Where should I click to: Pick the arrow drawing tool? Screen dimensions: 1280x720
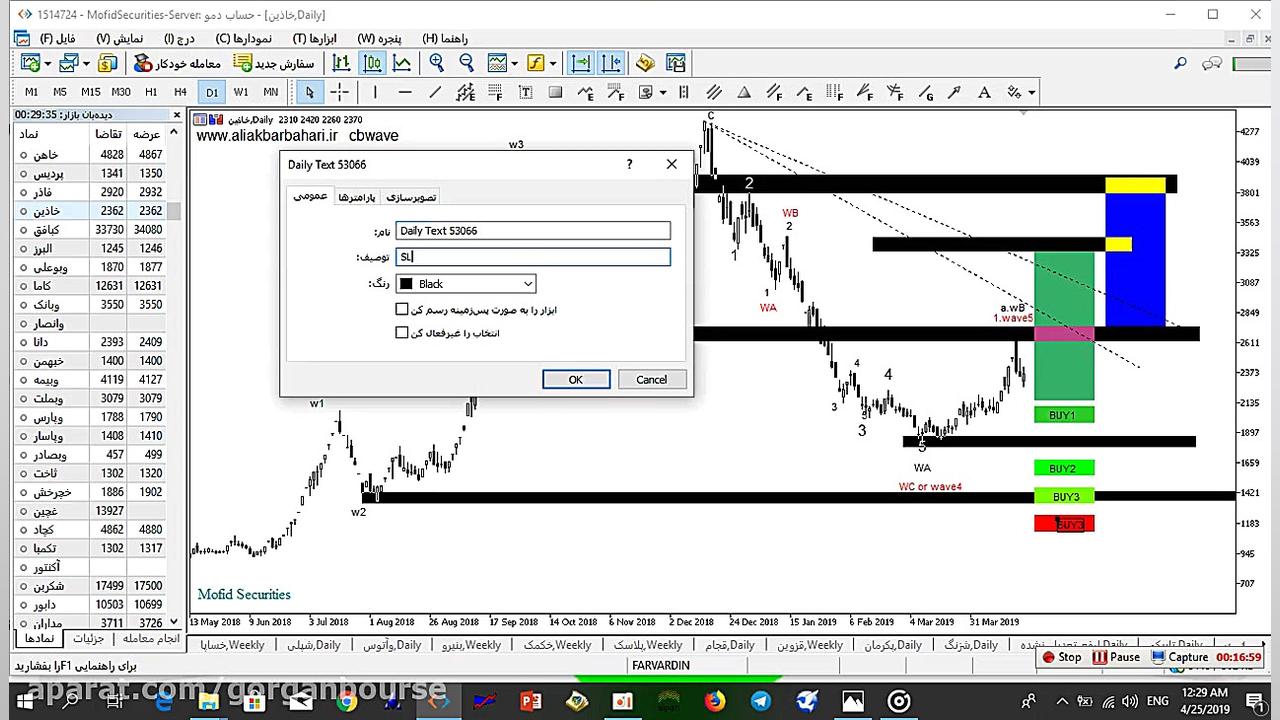[x=954, y=92]
